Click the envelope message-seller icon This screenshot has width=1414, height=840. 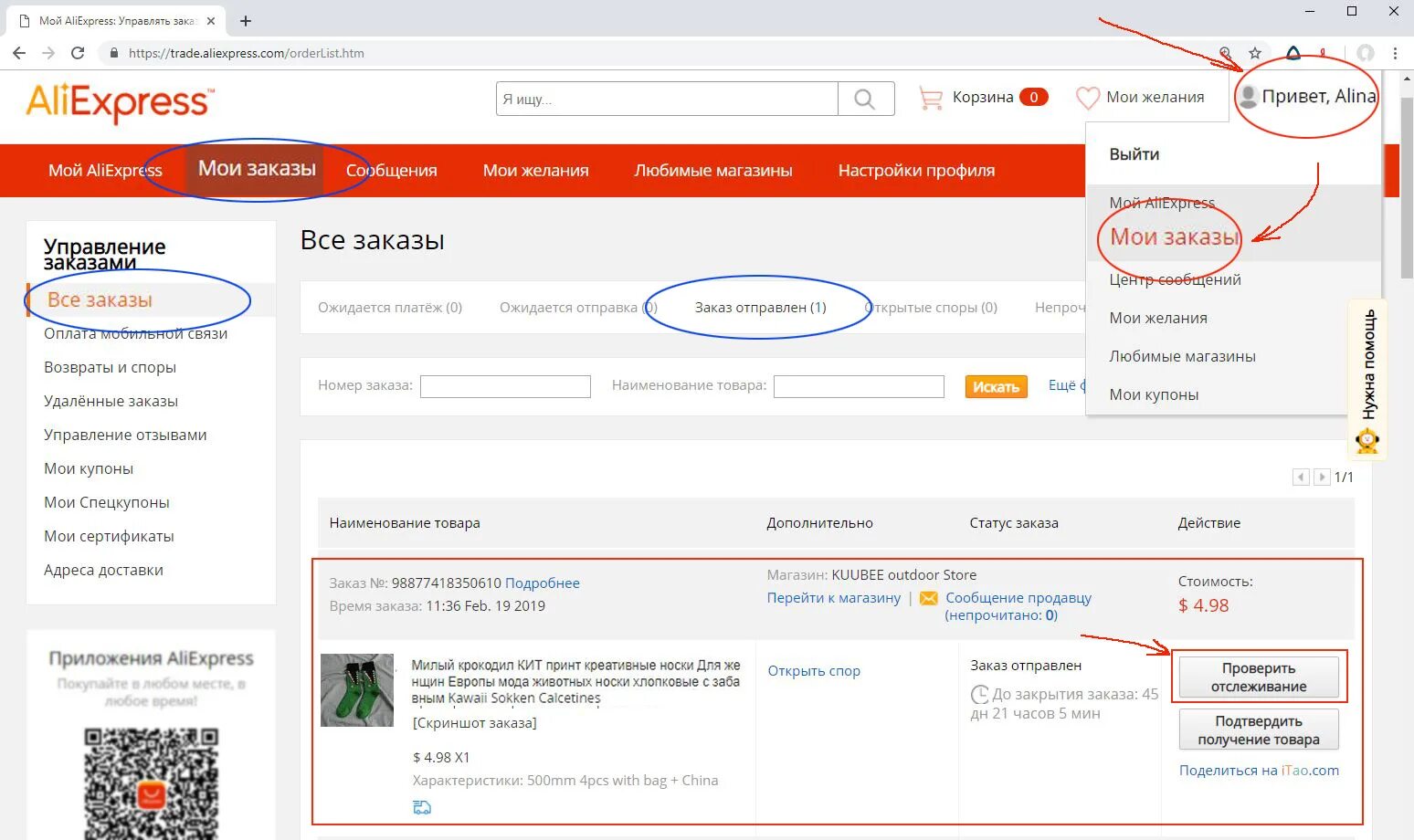pos(928,598)
